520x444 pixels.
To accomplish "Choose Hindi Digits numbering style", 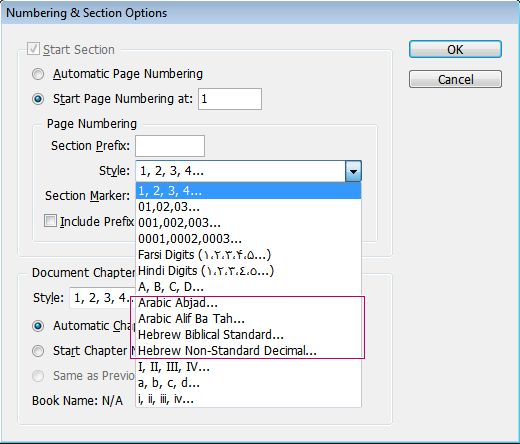I will coord(248,271).
